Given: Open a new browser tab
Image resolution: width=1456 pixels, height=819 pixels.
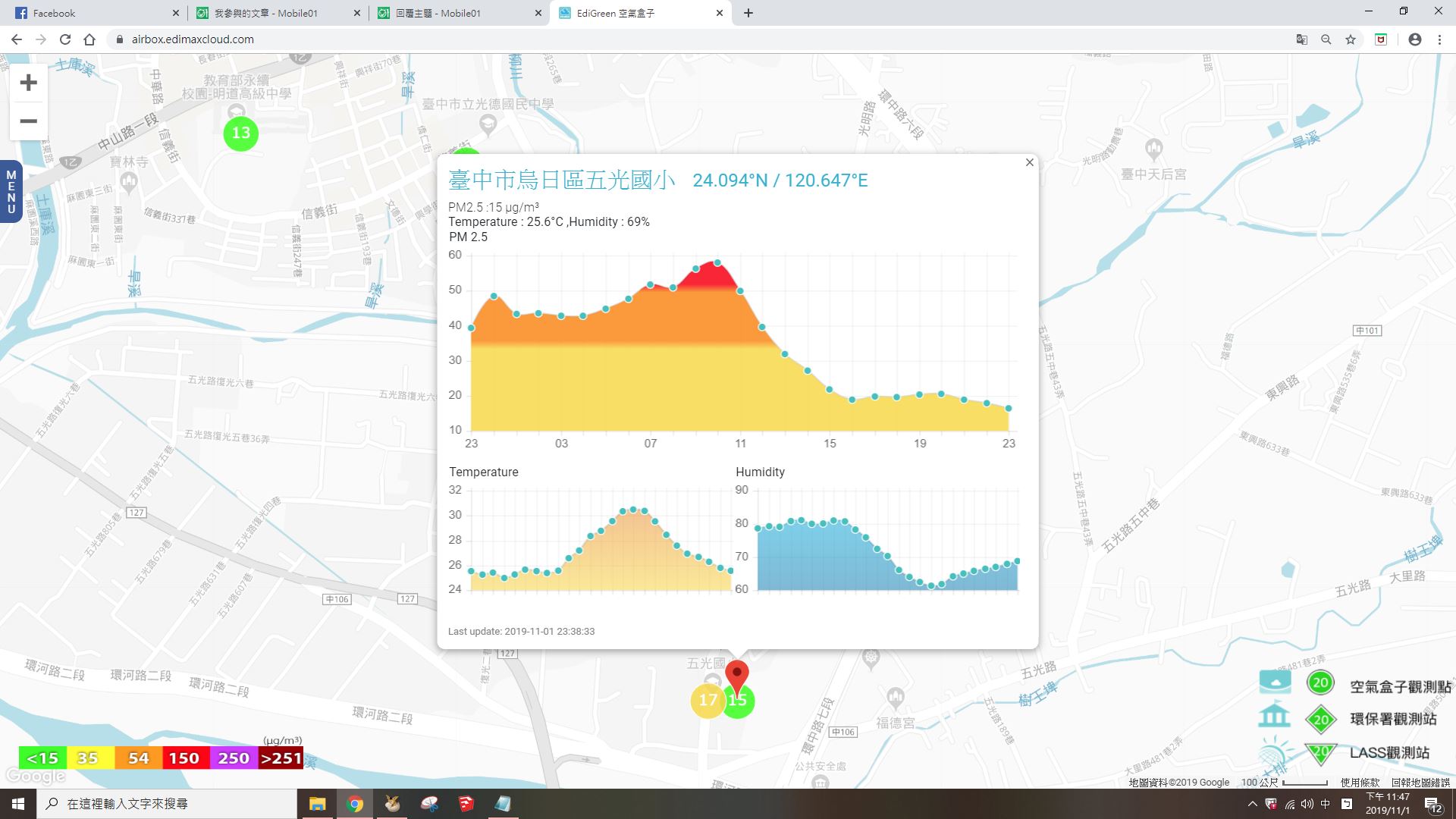Looking at the screenshot, I should point(748,13).
